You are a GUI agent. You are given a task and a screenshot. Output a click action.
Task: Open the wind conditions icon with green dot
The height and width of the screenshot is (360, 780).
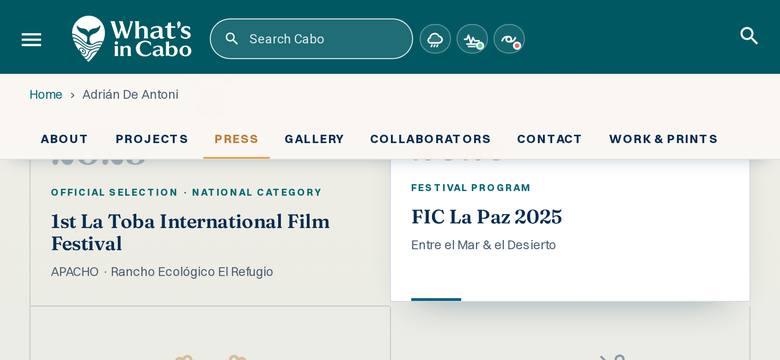click(x=472, y=39)
